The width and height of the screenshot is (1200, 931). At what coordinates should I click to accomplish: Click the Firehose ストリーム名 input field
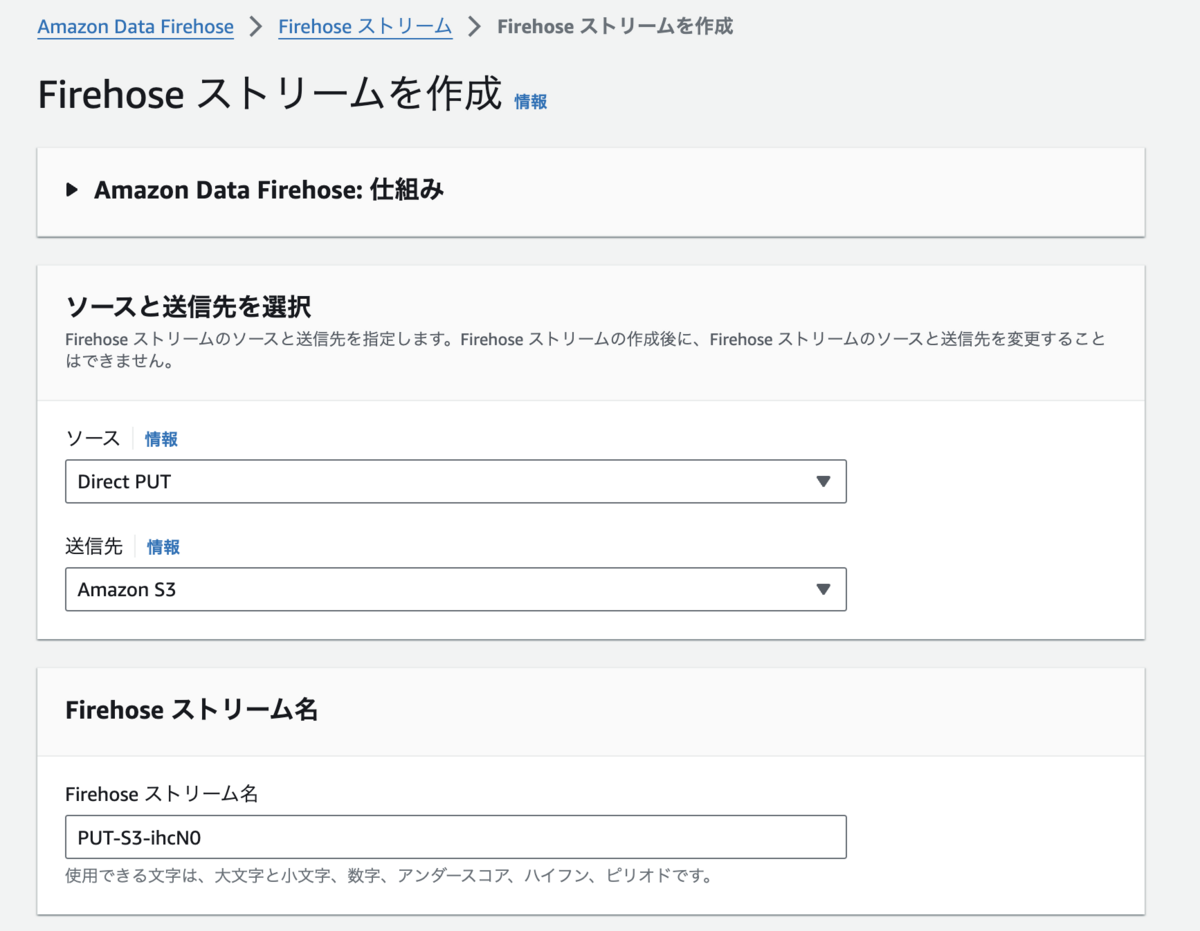pos(456,837)
